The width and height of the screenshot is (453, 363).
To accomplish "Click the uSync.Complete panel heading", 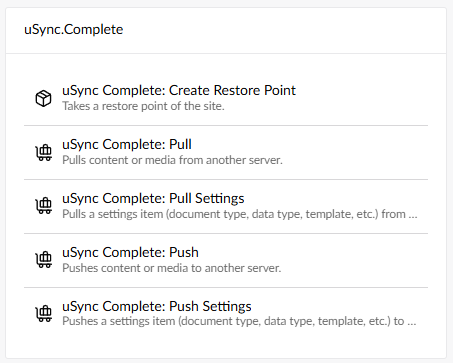I will [x=74, y=30].
